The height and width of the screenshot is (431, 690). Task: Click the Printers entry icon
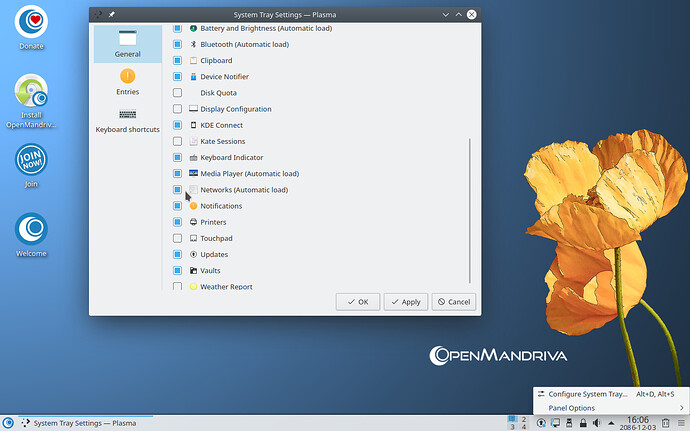[x=193, y=222]
